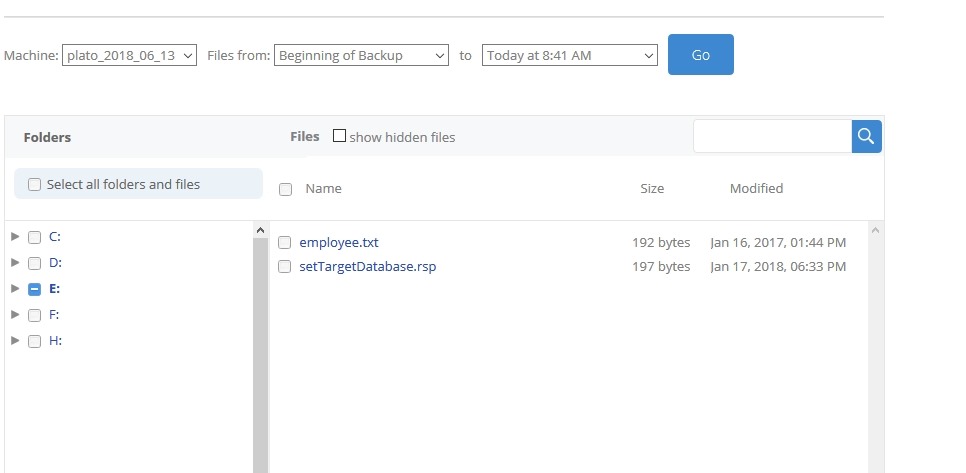Click the file search text field
Viewport: 966px width, 473px height.
pyautogui.click(x=772, y=137)
